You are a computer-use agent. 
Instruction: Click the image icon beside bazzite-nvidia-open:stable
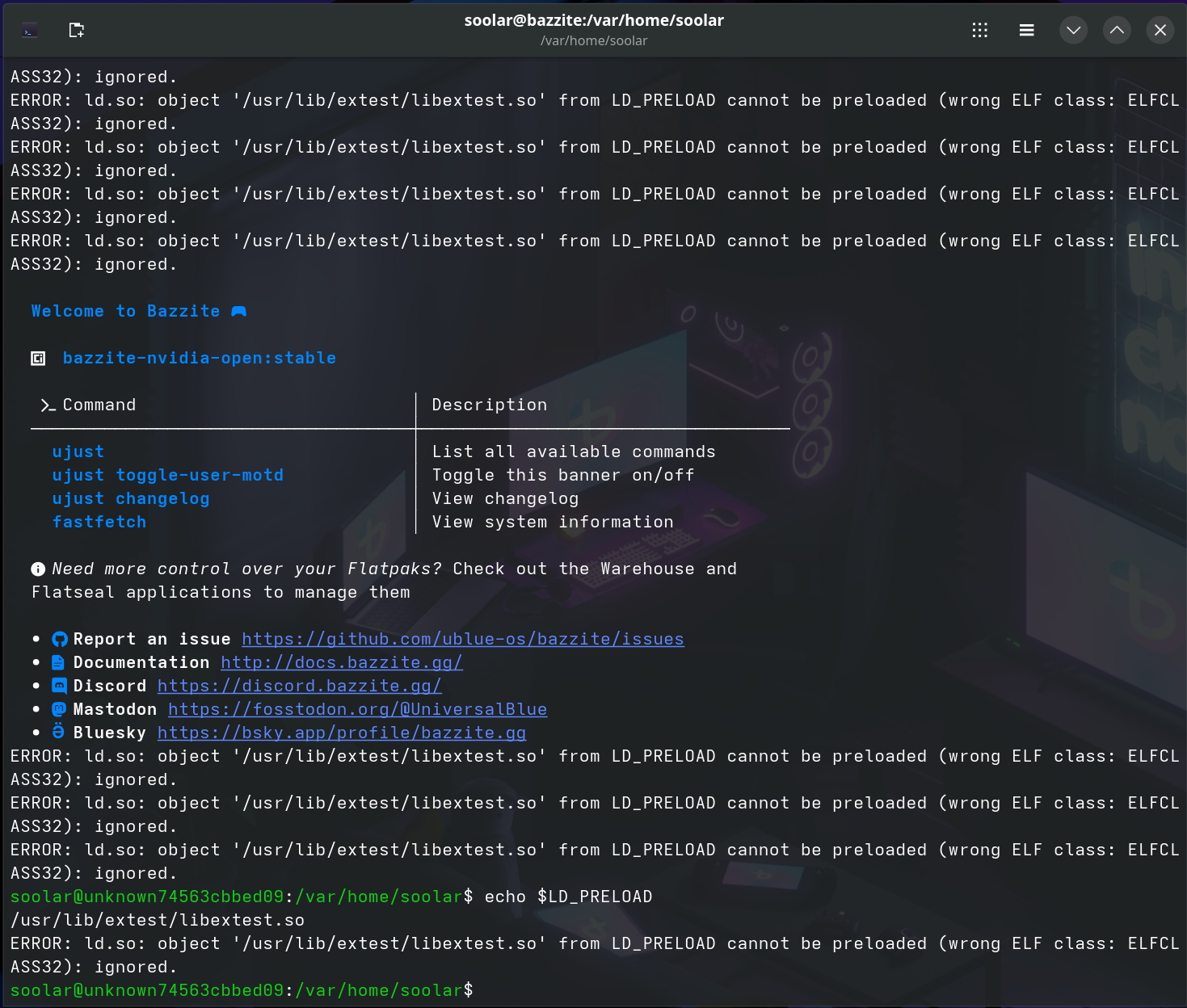click(38, 359)
